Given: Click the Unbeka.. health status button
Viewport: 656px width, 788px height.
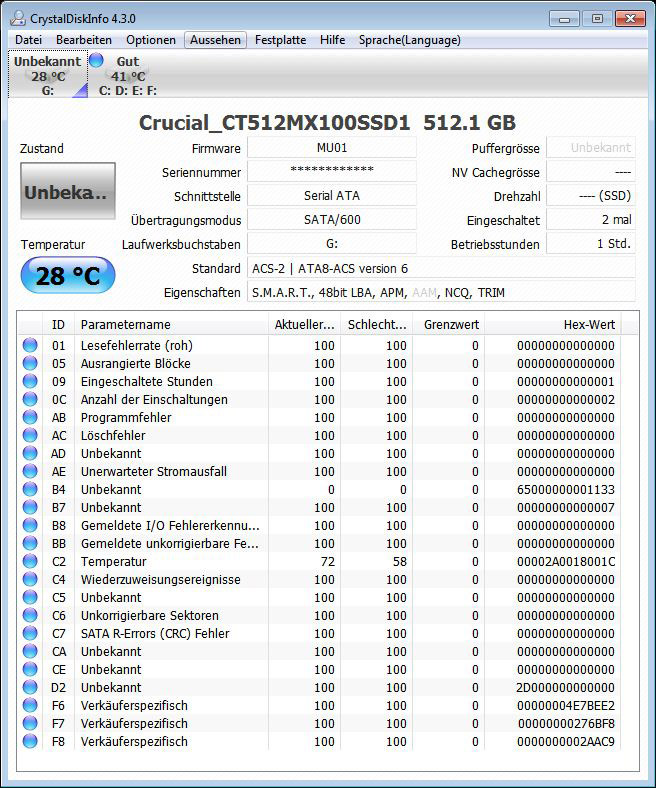Looking at the screenshot, I should tap(68, 191).
